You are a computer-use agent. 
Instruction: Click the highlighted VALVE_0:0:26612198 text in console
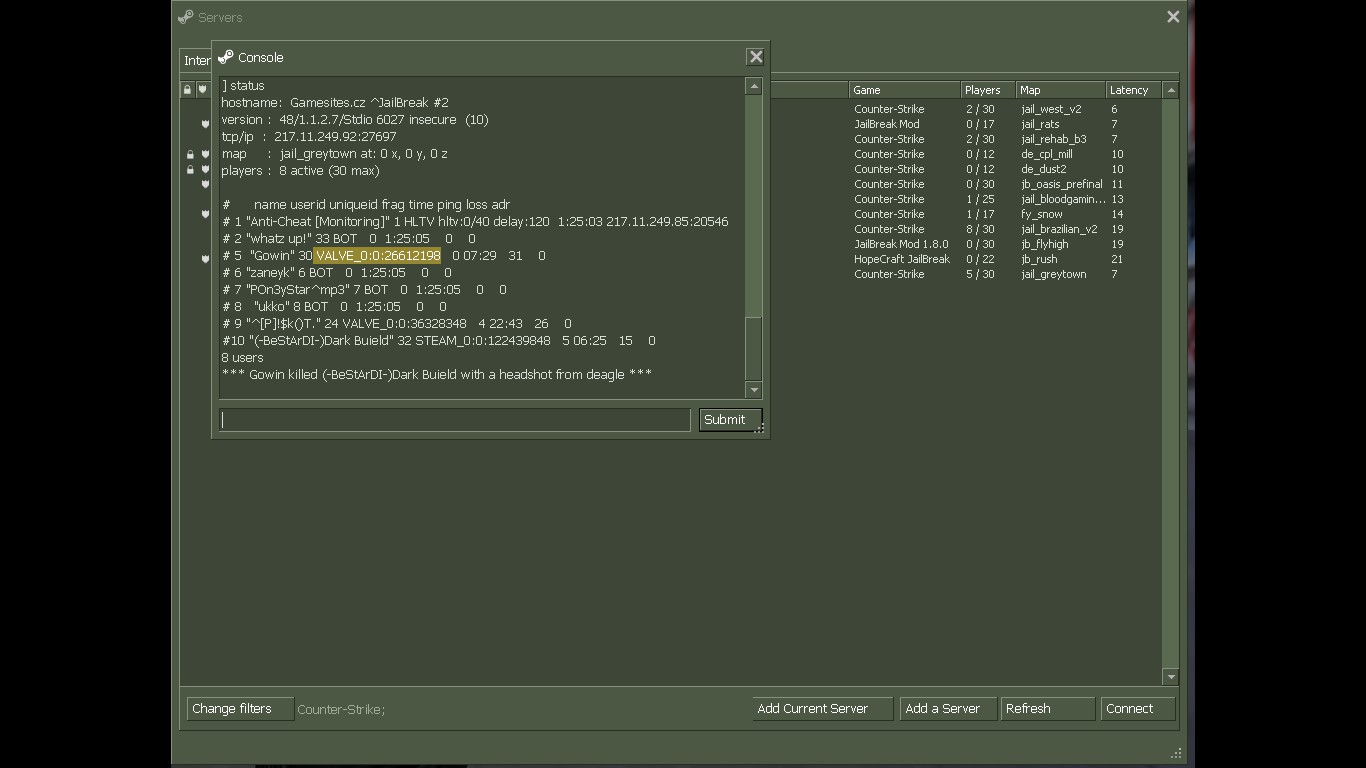(x=378, y=256)
